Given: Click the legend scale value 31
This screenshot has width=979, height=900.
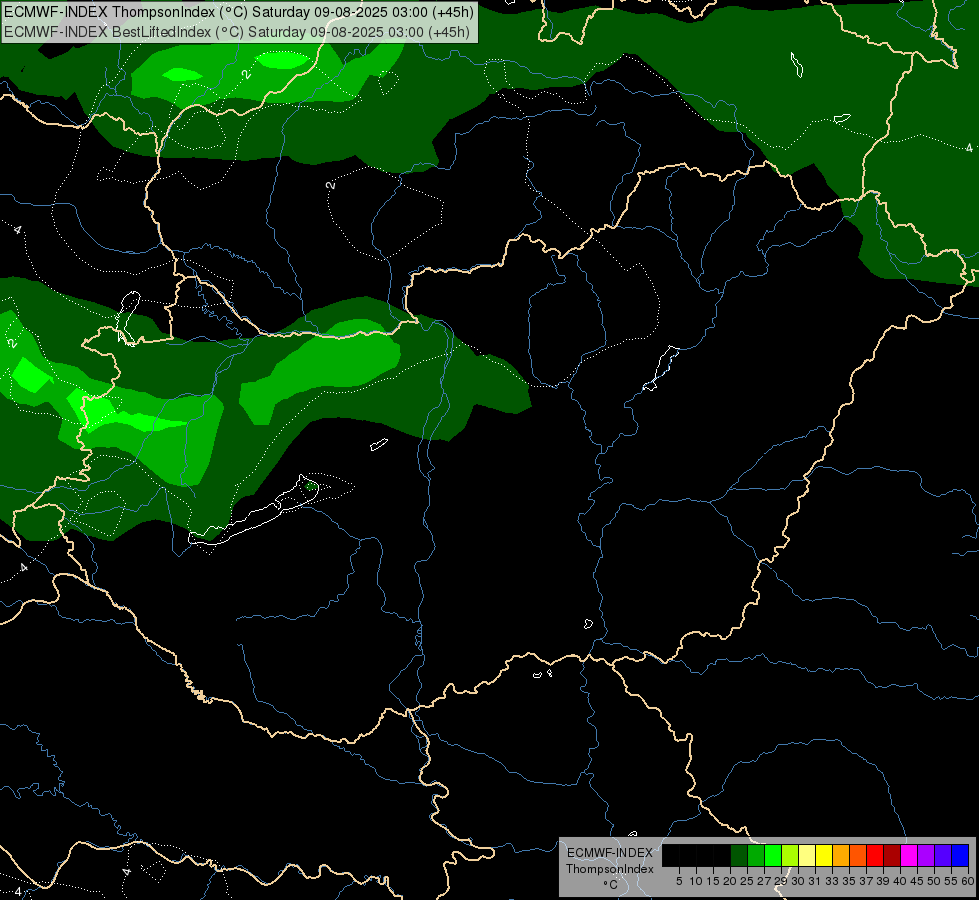Looking at the screenshot, I should click(x=815, y=881).
